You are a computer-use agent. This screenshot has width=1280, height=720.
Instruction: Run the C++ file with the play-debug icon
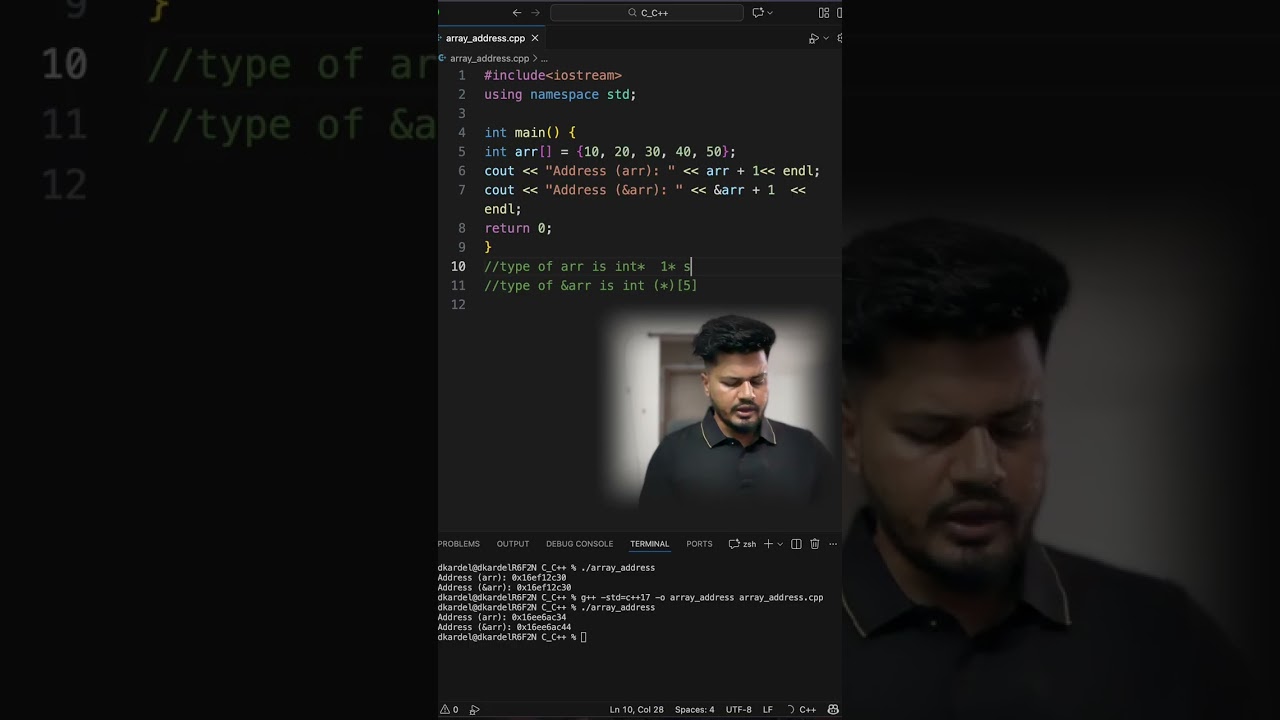click(x=813, y=38)
